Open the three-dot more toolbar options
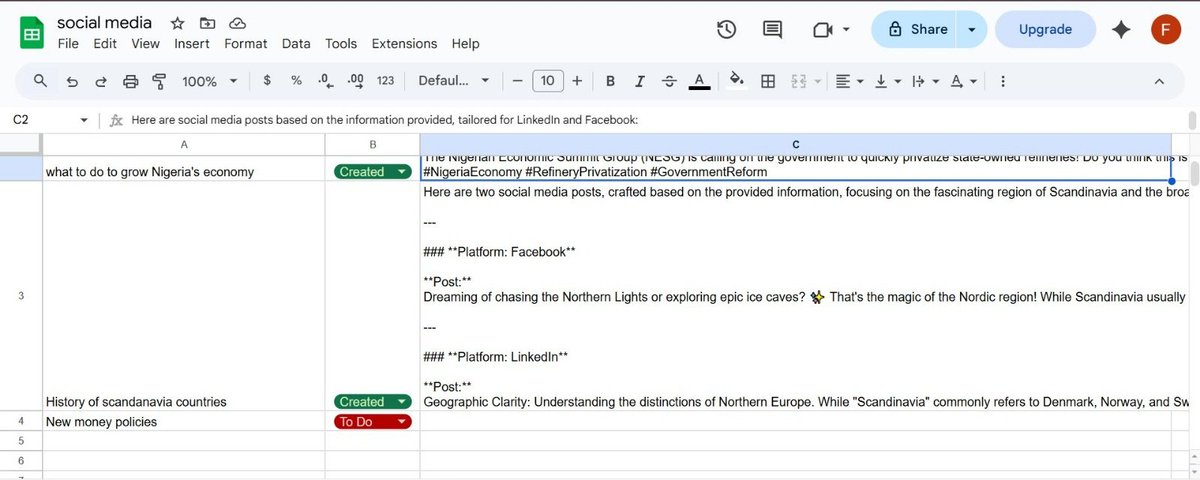 (x=1003, y=81)
